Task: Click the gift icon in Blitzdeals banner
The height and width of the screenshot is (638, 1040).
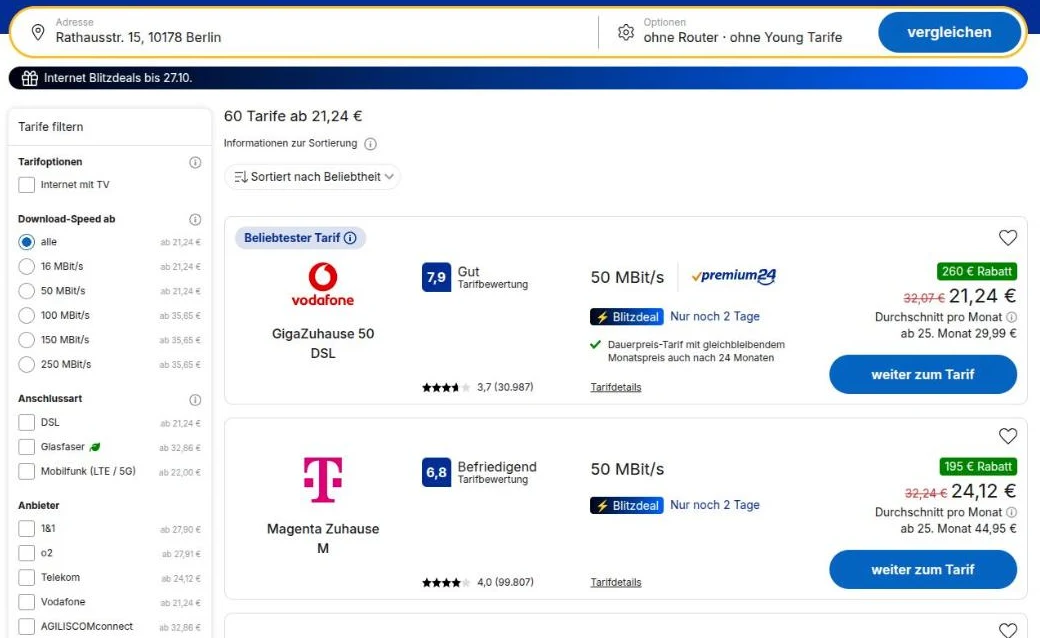Action: [x=30, y=78]
